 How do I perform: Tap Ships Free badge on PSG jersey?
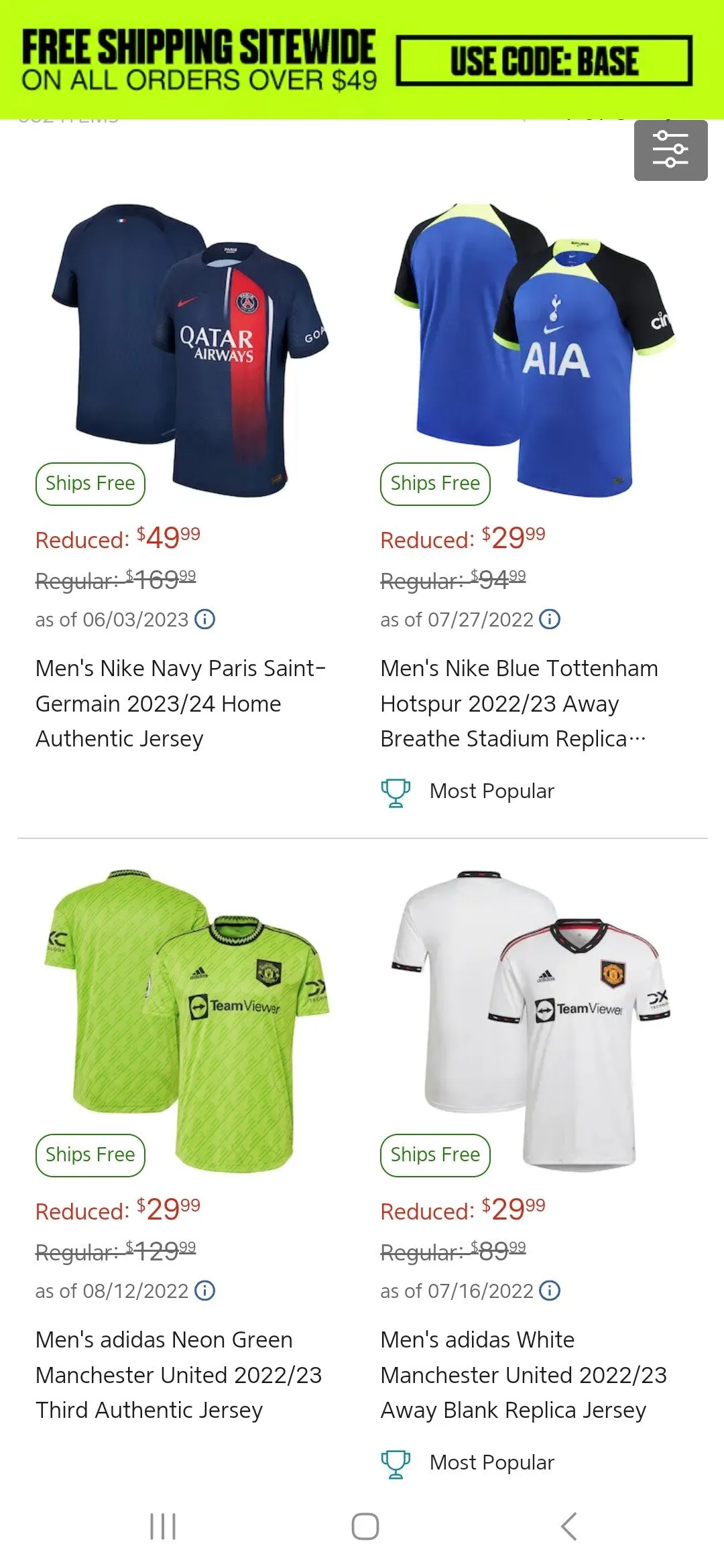coord(90,484)
